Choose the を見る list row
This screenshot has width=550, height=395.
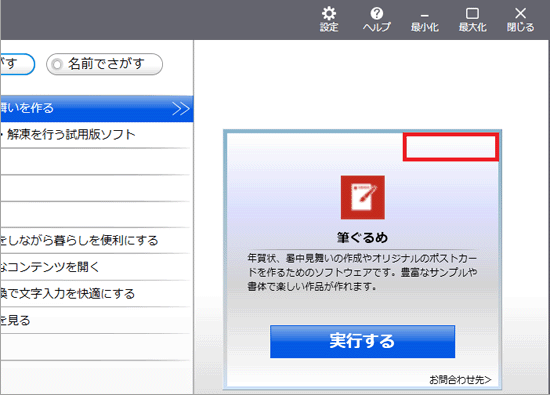96,321
